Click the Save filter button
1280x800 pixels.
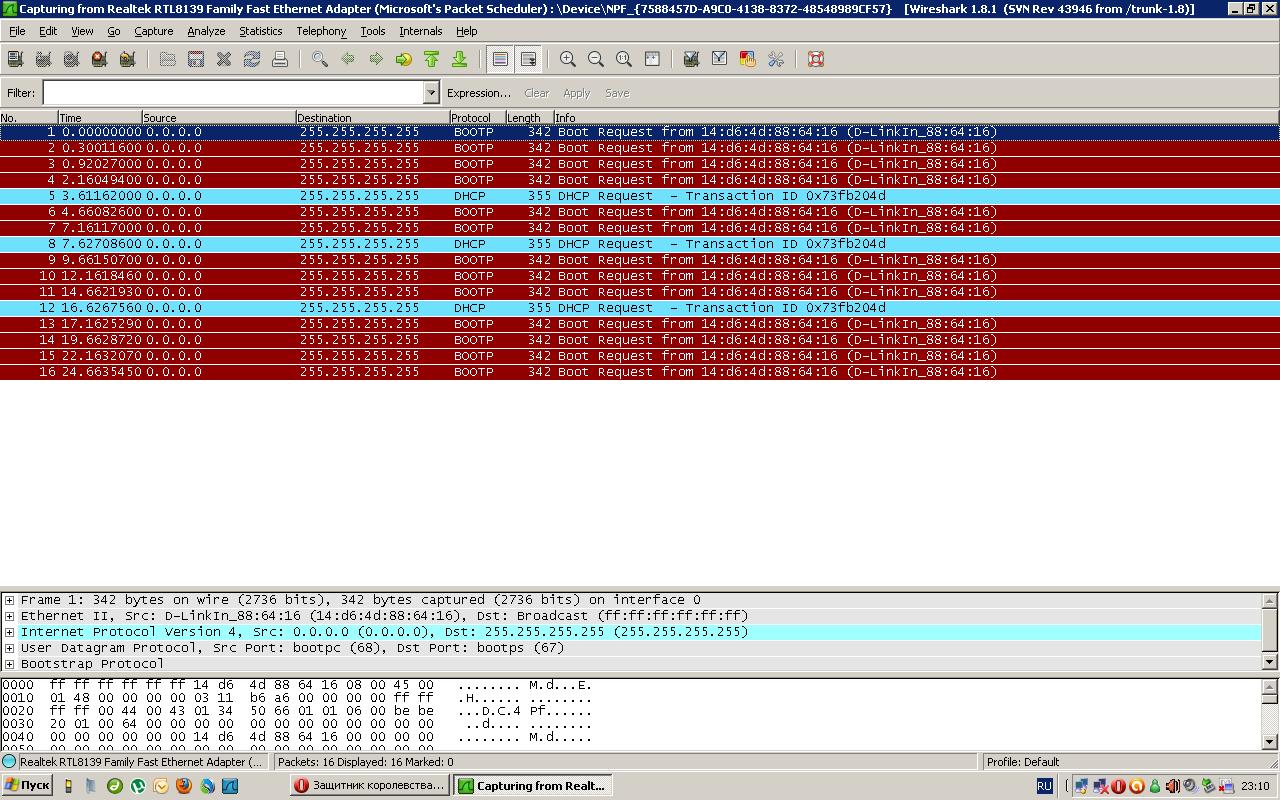(617, 93)
